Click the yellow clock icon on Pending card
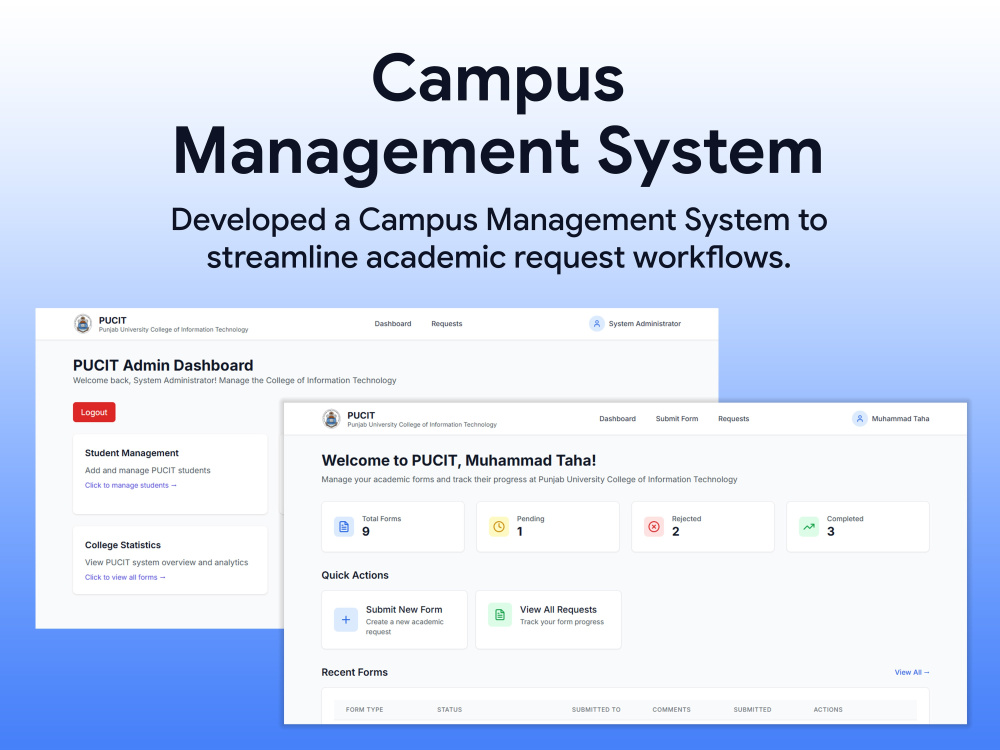 point(499,527)
